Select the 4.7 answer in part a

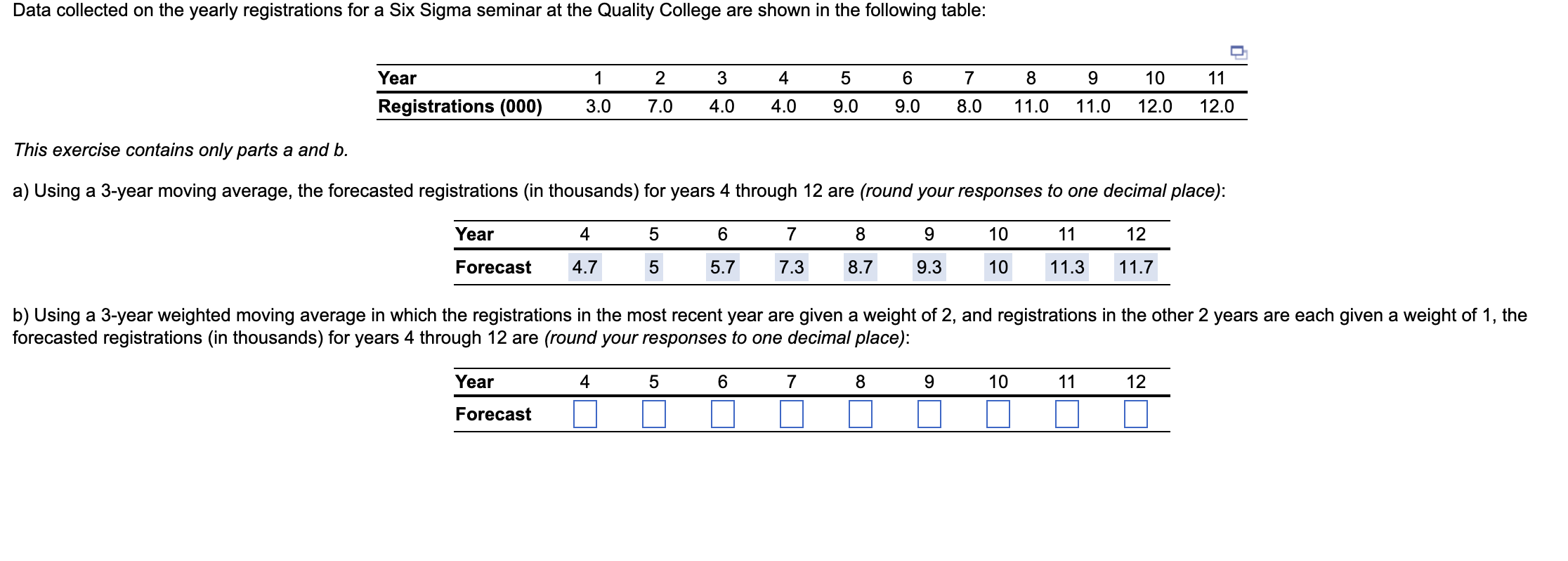pos(584,267)
